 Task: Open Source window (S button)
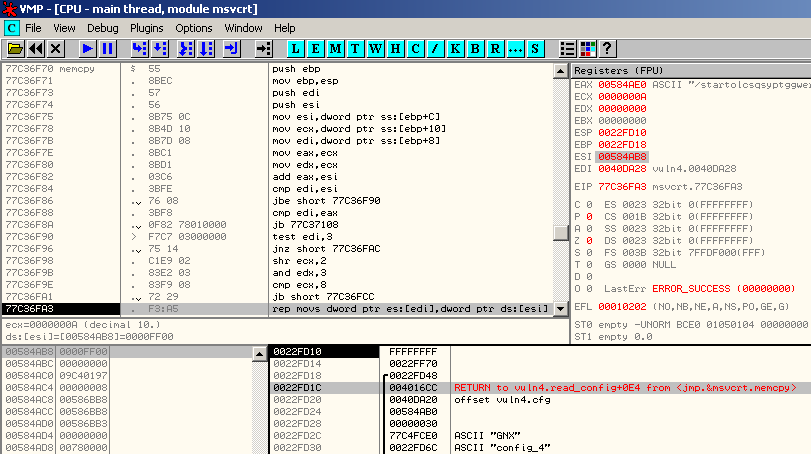[535, 48]
